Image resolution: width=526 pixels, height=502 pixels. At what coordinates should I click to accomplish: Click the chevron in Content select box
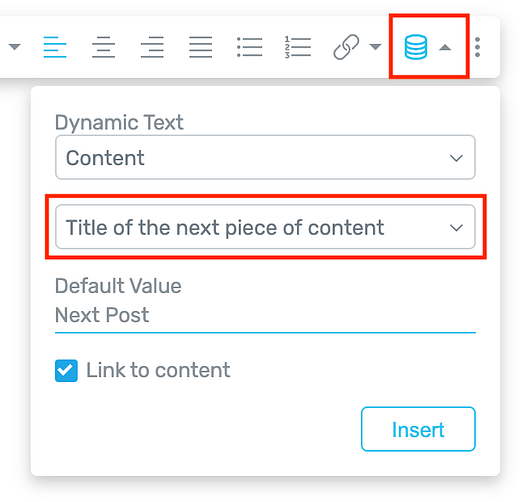[x=456, y=158]
